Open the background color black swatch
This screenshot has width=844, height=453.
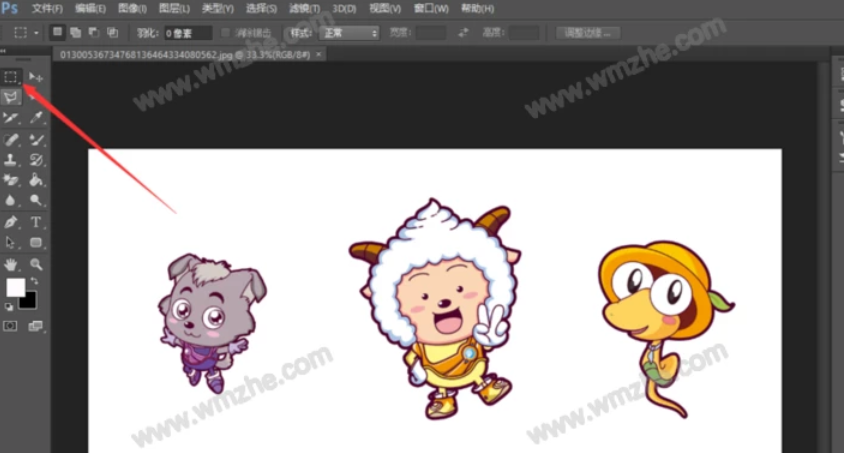(x=29, y=302)
